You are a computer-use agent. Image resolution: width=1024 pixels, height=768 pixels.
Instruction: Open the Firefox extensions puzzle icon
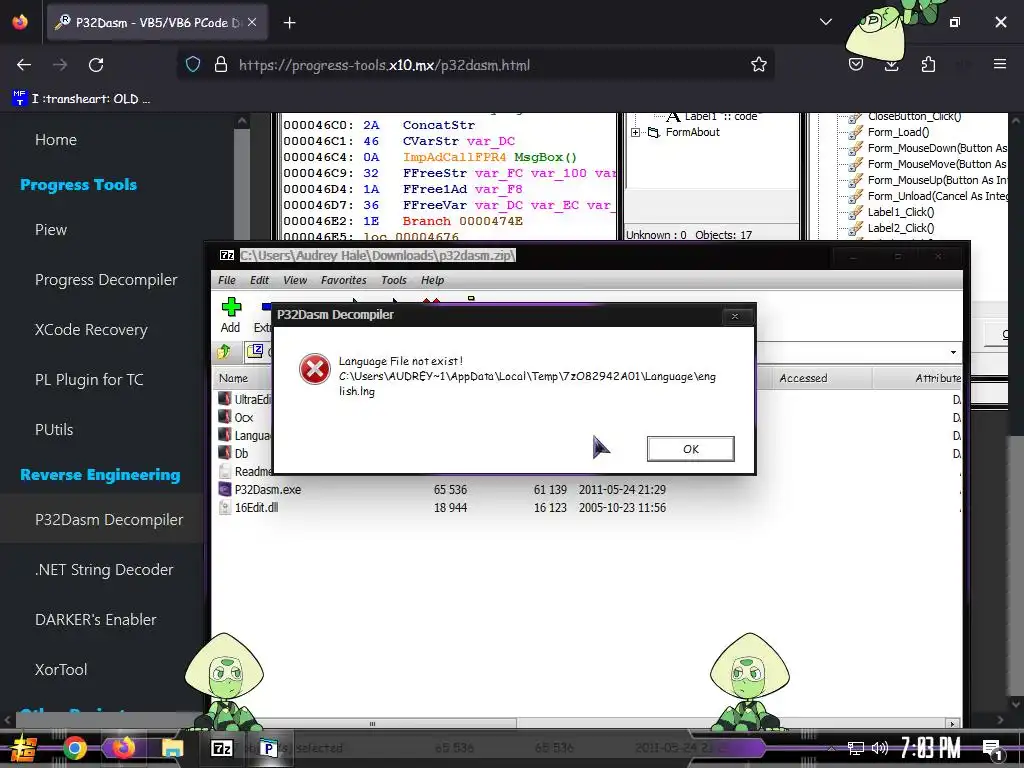pos(928,65)
